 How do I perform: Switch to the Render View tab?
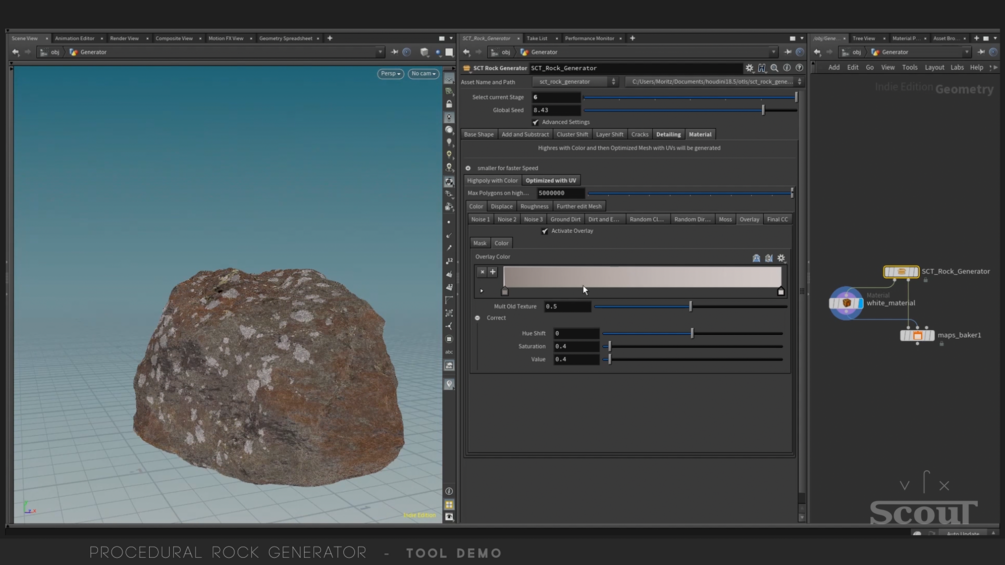coord(124,38)
